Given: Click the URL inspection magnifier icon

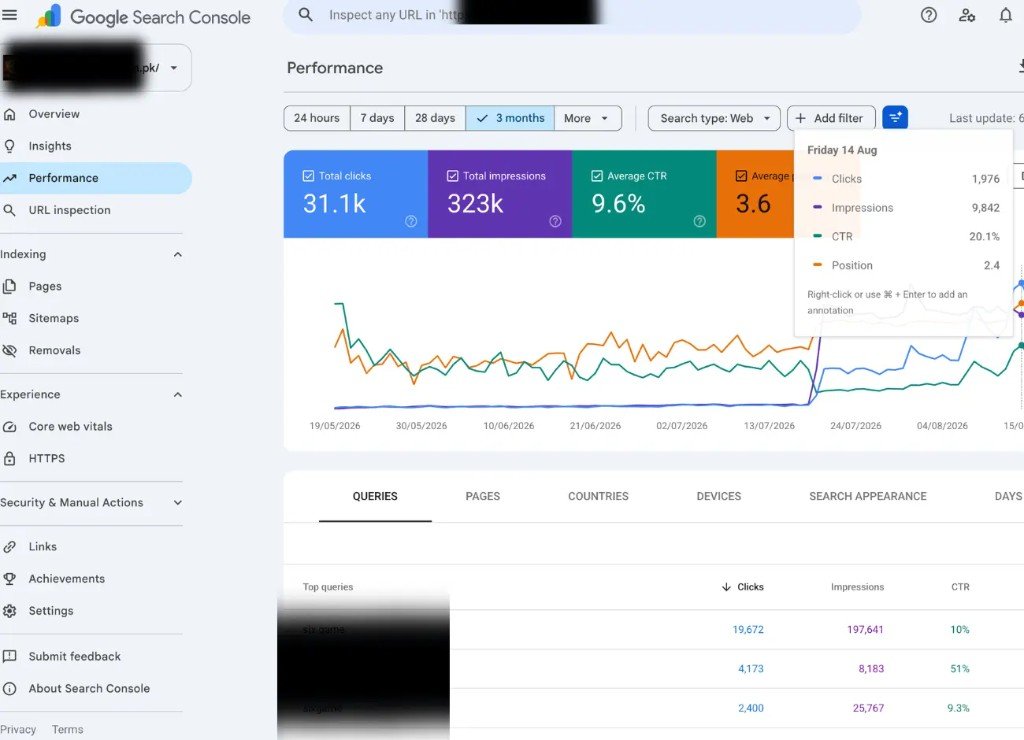Looking at the screenshot, I should (x=10, y=210).
